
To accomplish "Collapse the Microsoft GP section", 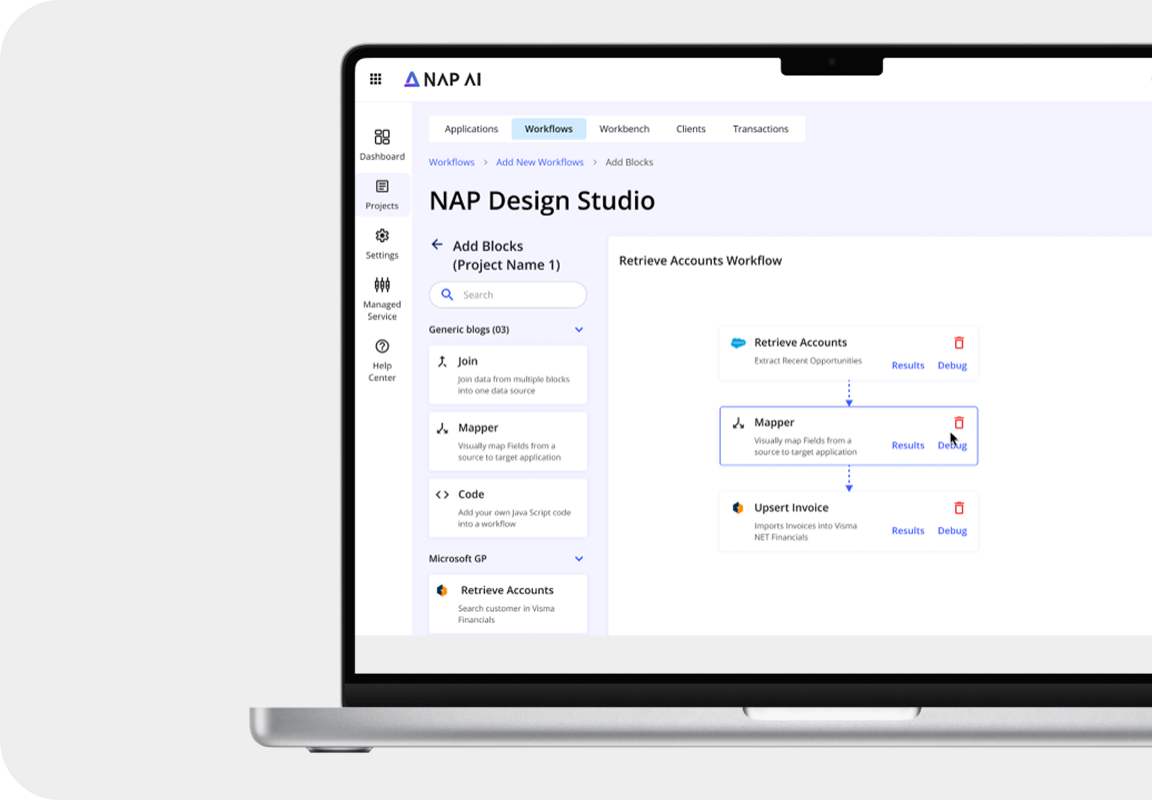I will click(579, 559).
